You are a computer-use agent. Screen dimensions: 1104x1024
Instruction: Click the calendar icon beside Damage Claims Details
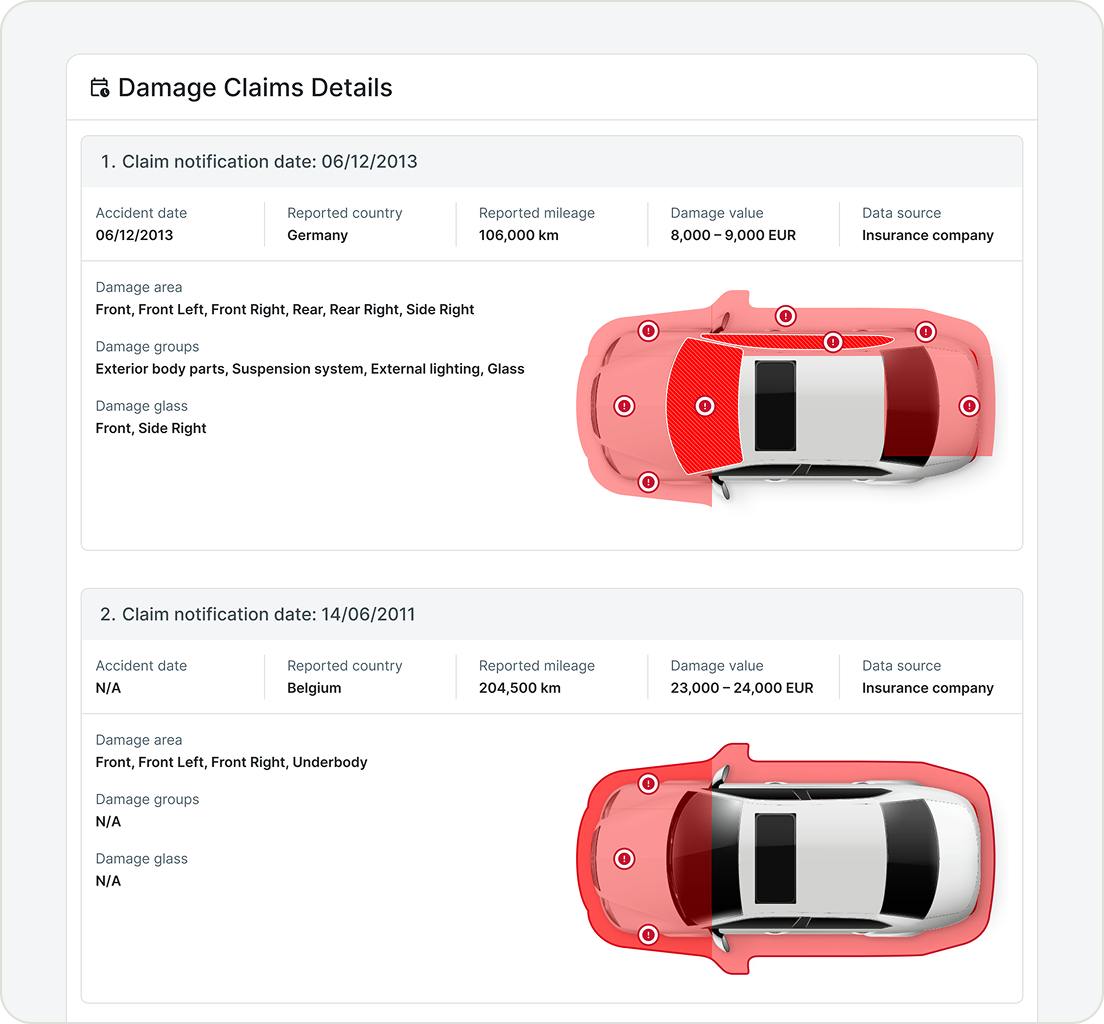99,88
